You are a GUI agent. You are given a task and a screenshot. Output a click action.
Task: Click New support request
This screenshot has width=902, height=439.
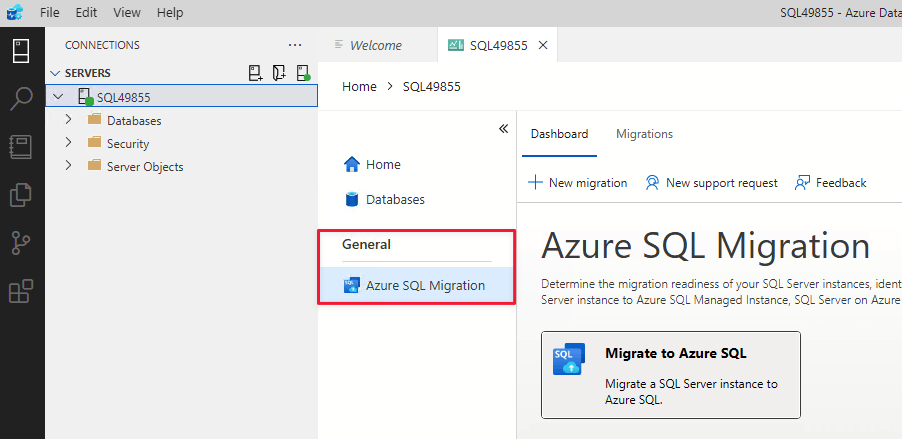[x=712, y=183]
